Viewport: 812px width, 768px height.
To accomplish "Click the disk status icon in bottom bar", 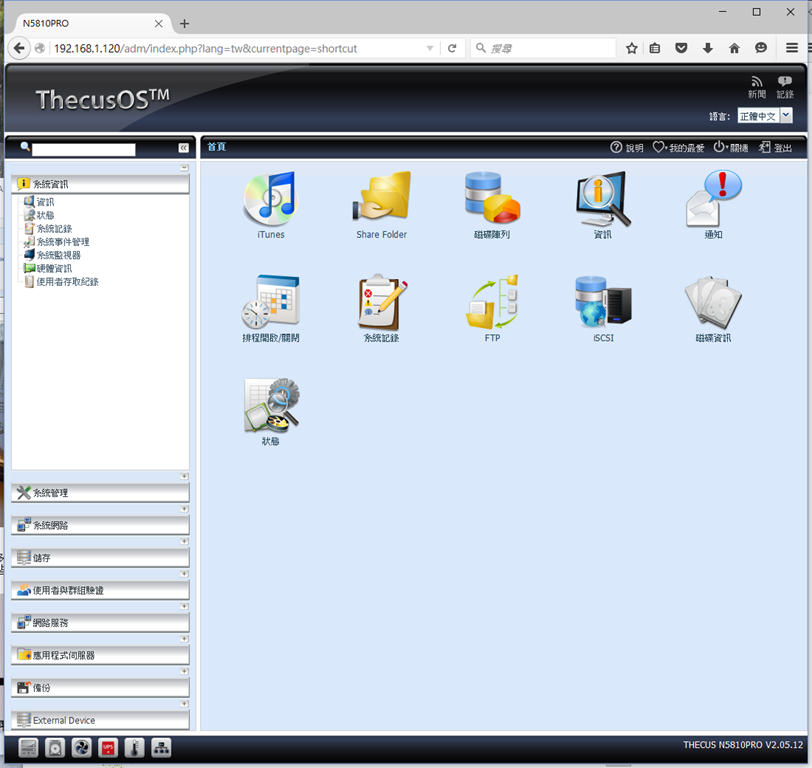I will 55,748.
